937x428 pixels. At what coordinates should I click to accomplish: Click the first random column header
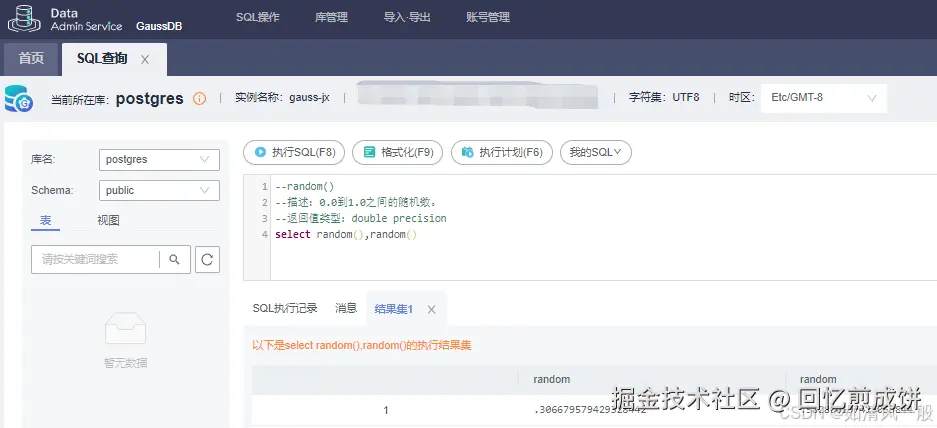coord(552,379)
